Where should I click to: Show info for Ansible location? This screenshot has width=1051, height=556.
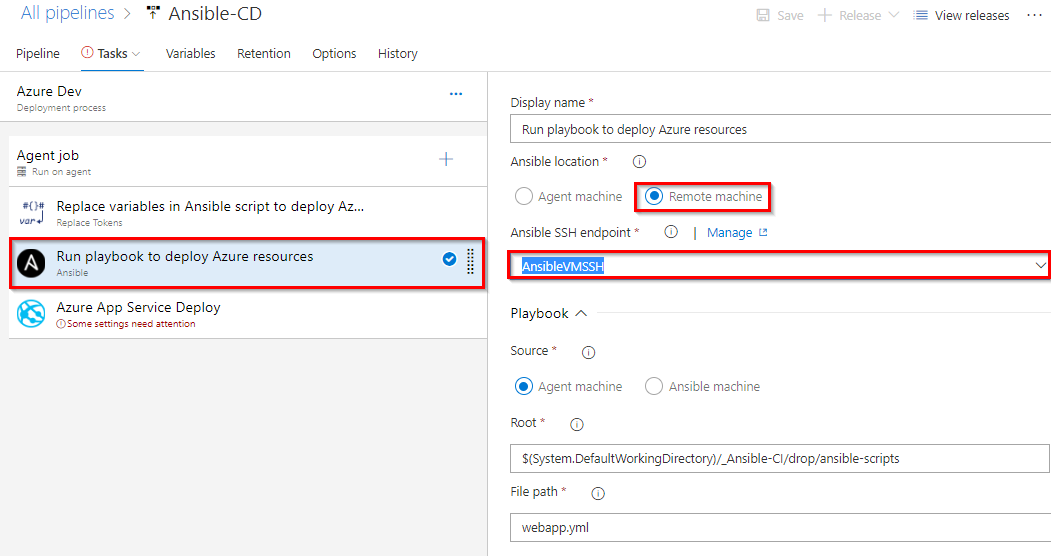(639, 161)
